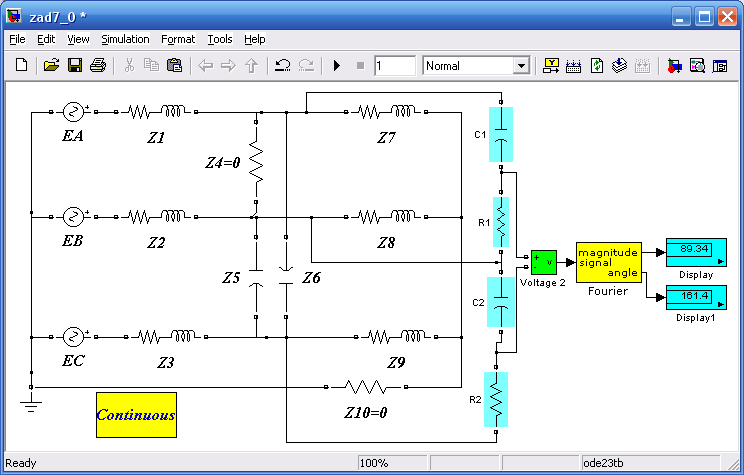Viewport: 744px width, 475px height.
Task: Select the R1 resistor block
Action: point(501,222)
